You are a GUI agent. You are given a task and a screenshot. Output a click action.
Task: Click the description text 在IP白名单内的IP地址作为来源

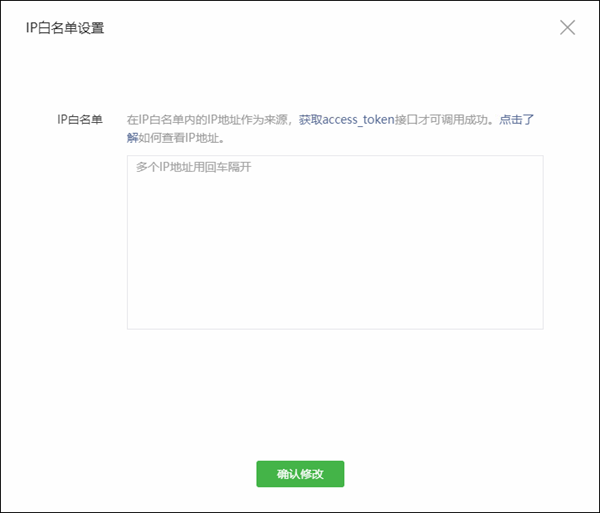(208, 120)
